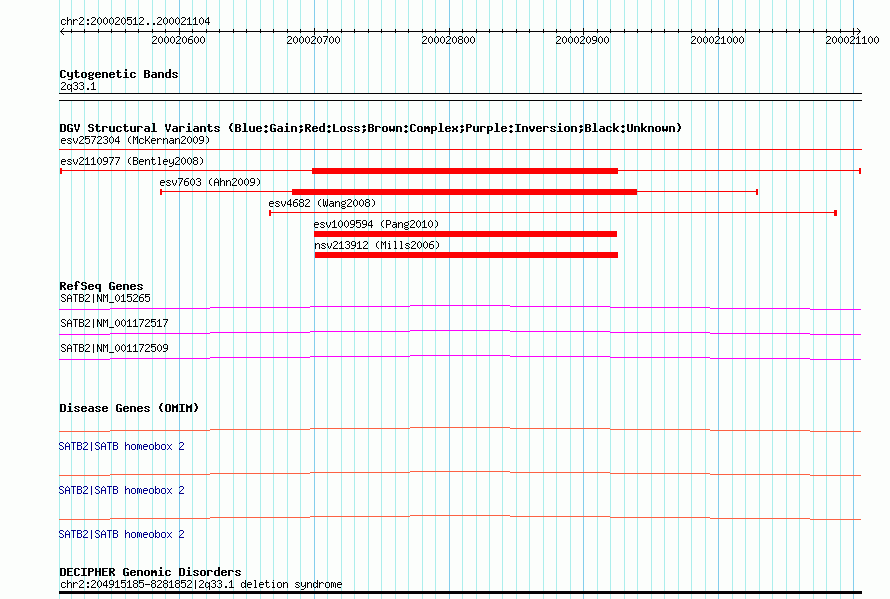Open variant esv4682 (Wang2008) label

point(322,203)
